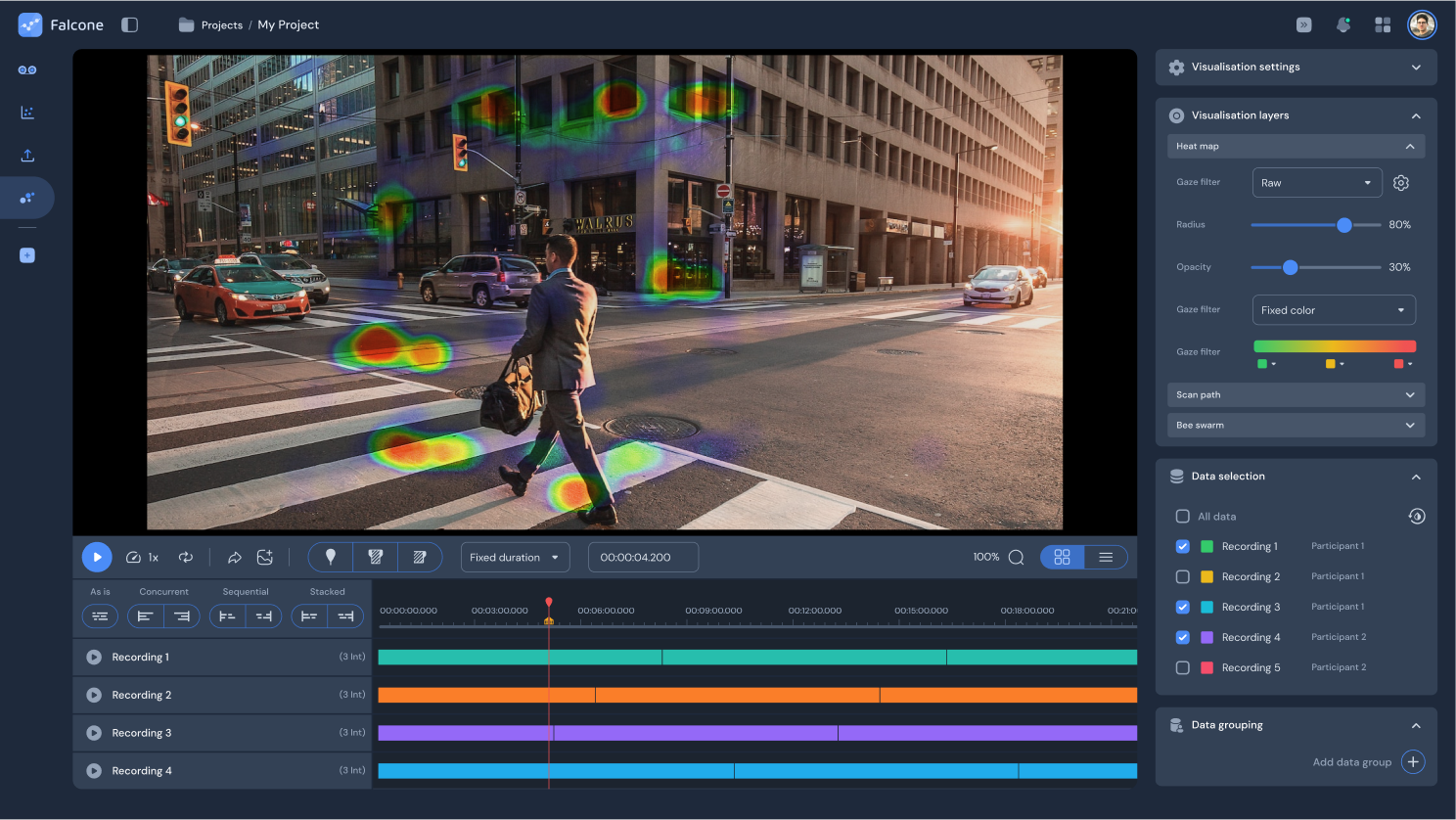Screen dimensions: 1456x820
Task: Check the Recording 2 checkbox
Action: coord(1182,577)
